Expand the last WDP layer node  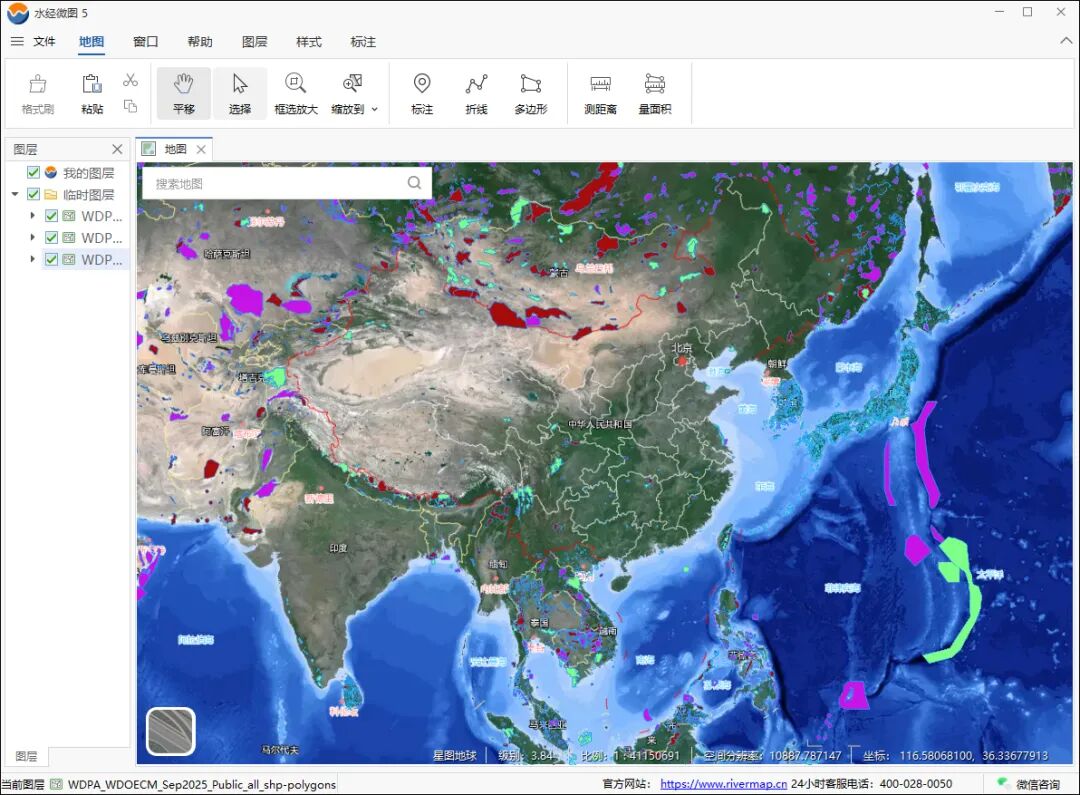(x=32, y=260)
